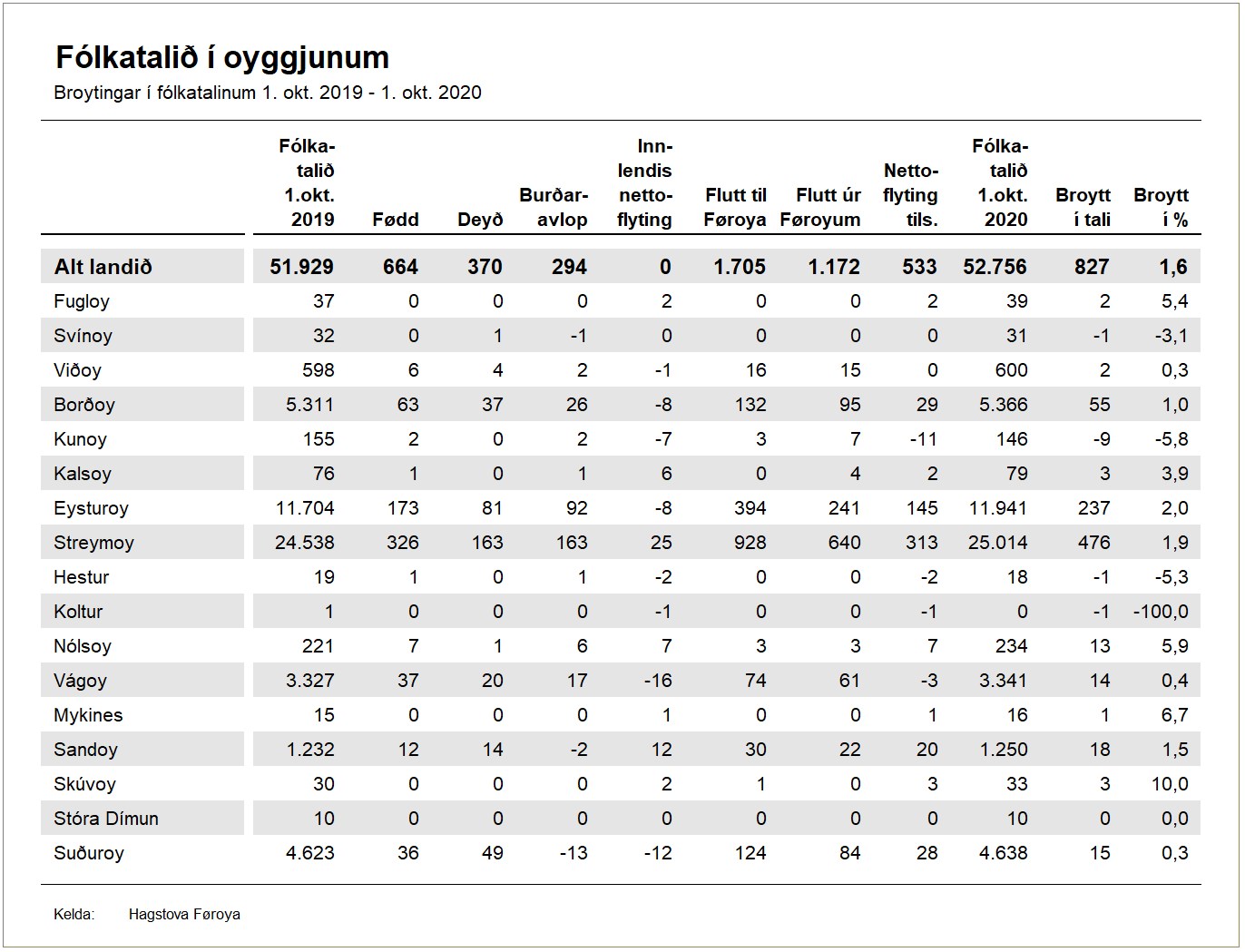1245x952 pixels.
Task: Select the 'Flutt úr Føroyum' column header
Action: tap(820, 208)
